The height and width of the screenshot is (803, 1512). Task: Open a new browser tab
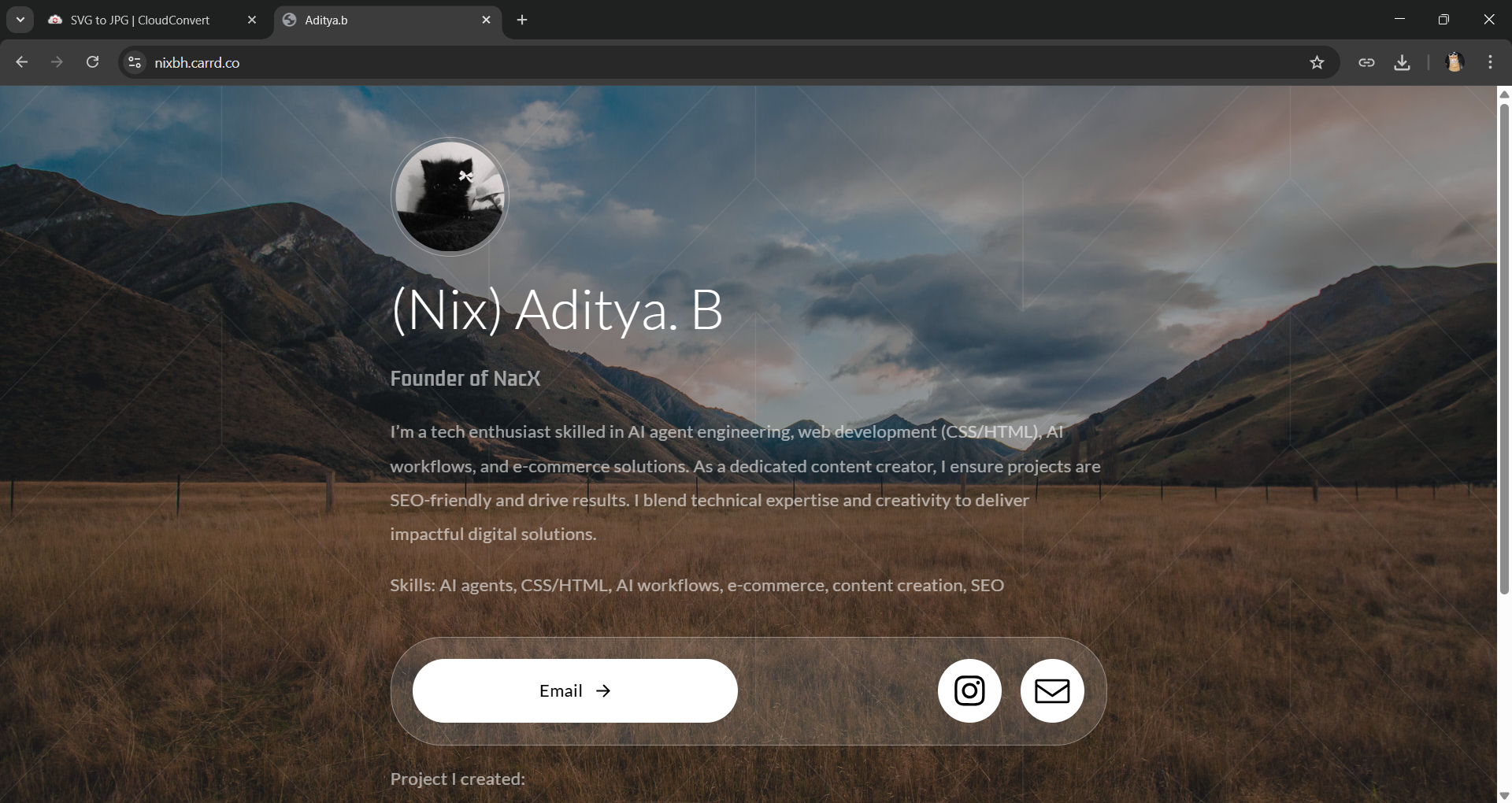[522, 20]
